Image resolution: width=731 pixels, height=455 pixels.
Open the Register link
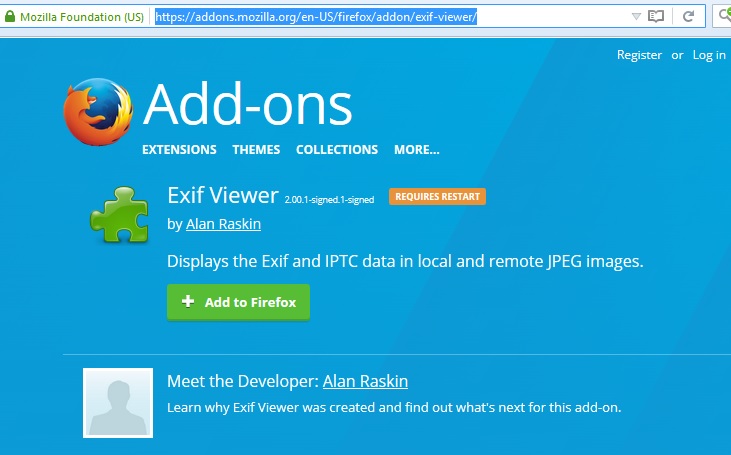pos(639,55)
